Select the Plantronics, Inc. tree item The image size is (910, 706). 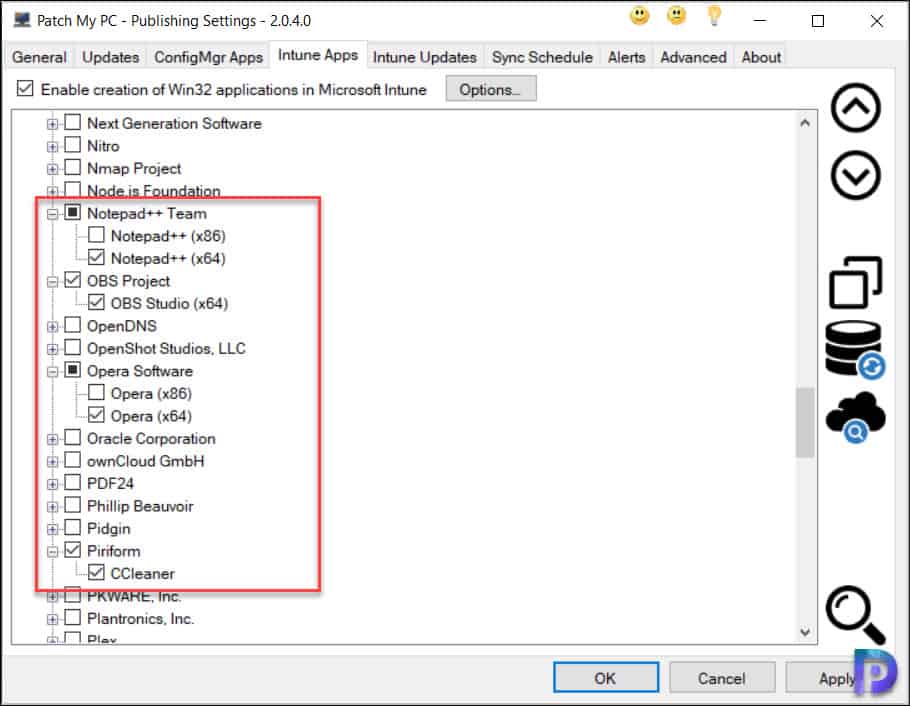140,618
